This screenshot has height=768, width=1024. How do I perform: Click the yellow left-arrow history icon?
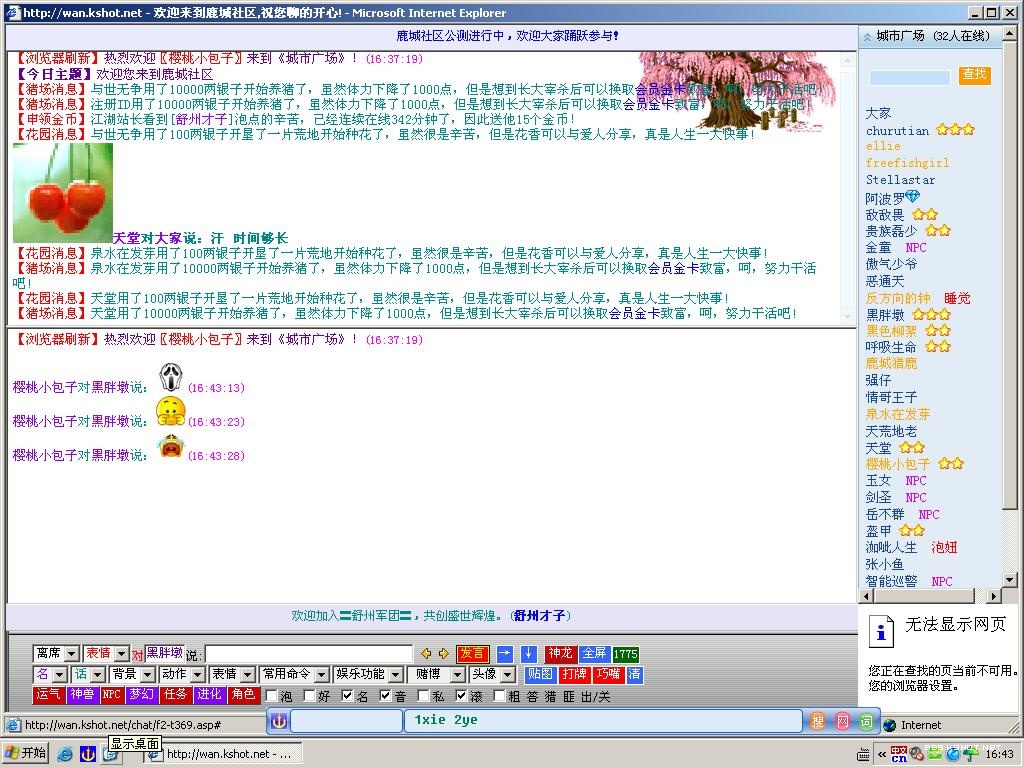(426, 654)
